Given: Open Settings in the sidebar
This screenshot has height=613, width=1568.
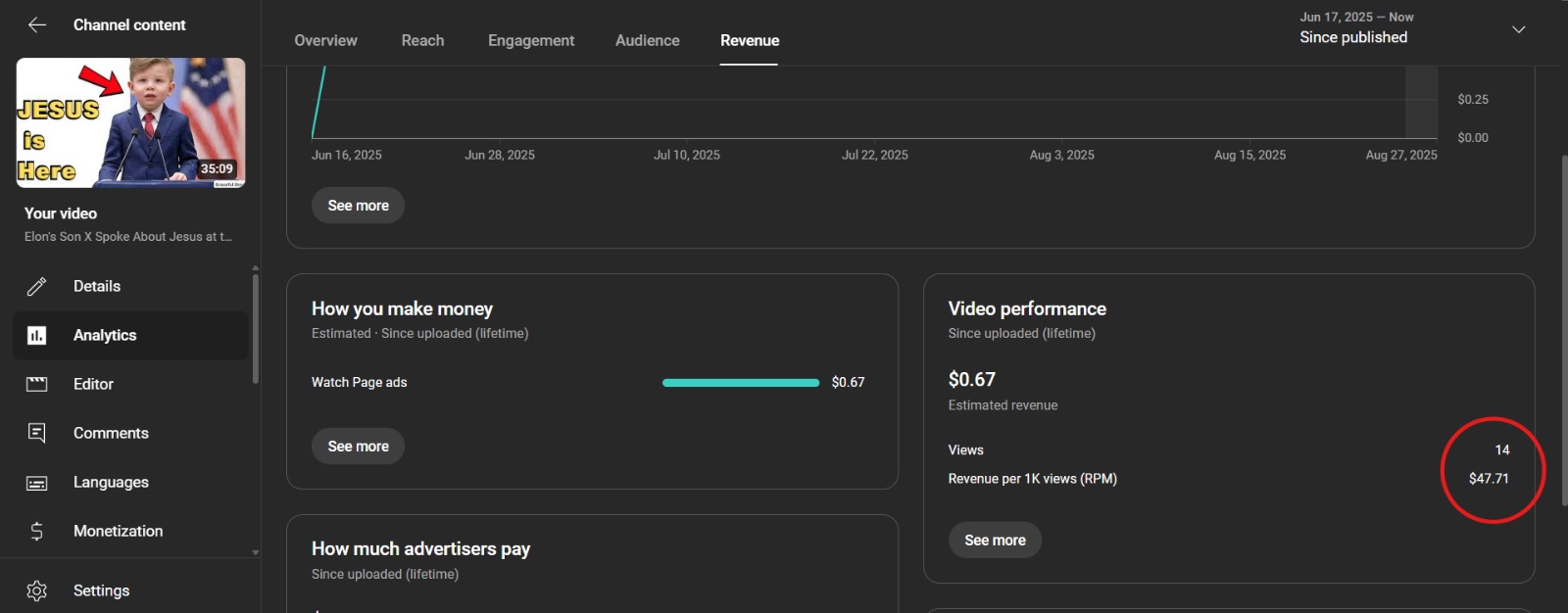Looking at the screenshot, I should pyautogui.click(x=131, y=590).
